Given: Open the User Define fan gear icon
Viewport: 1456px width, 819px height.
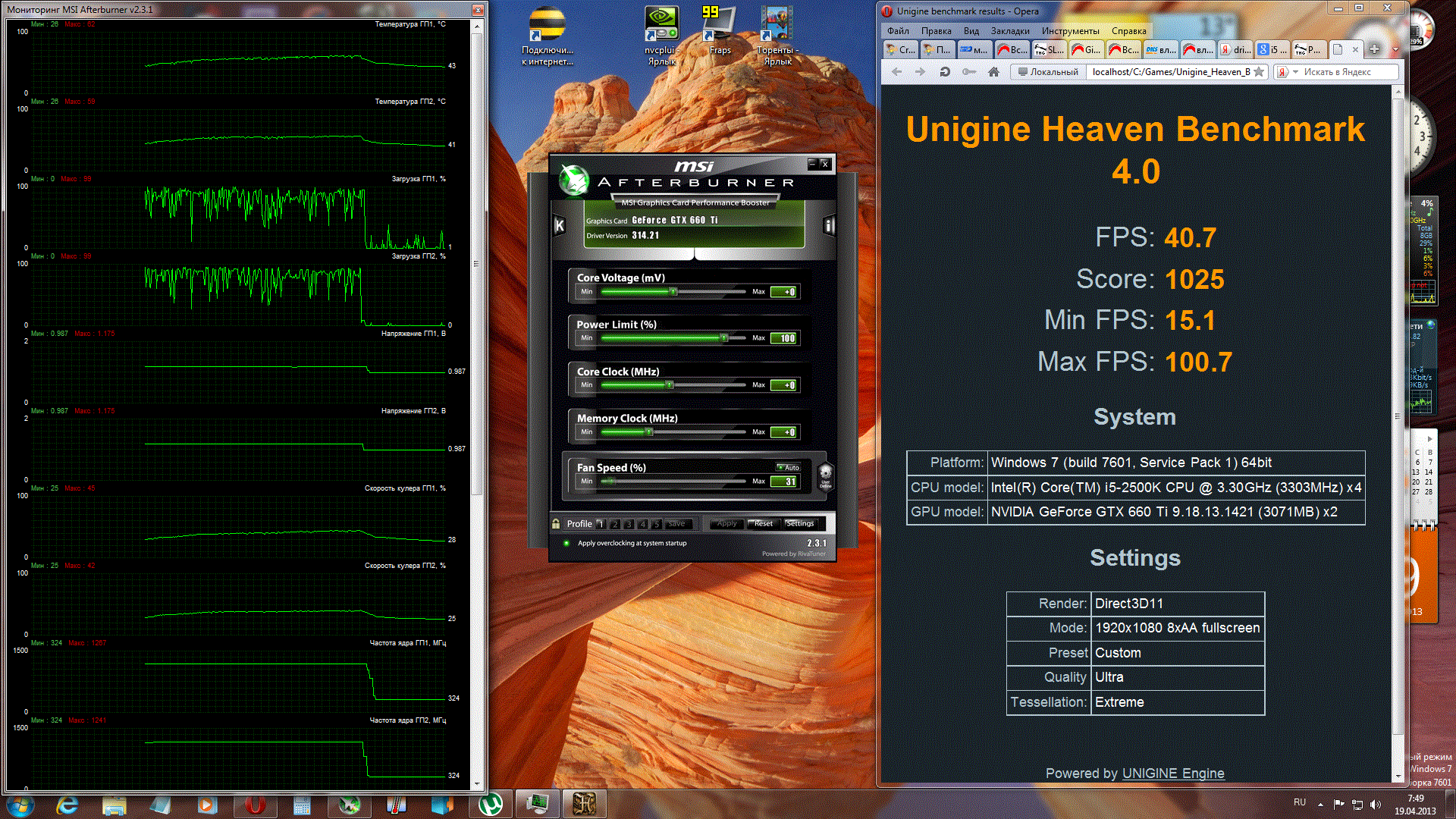Looking at the screenshot, I should 825,476.
